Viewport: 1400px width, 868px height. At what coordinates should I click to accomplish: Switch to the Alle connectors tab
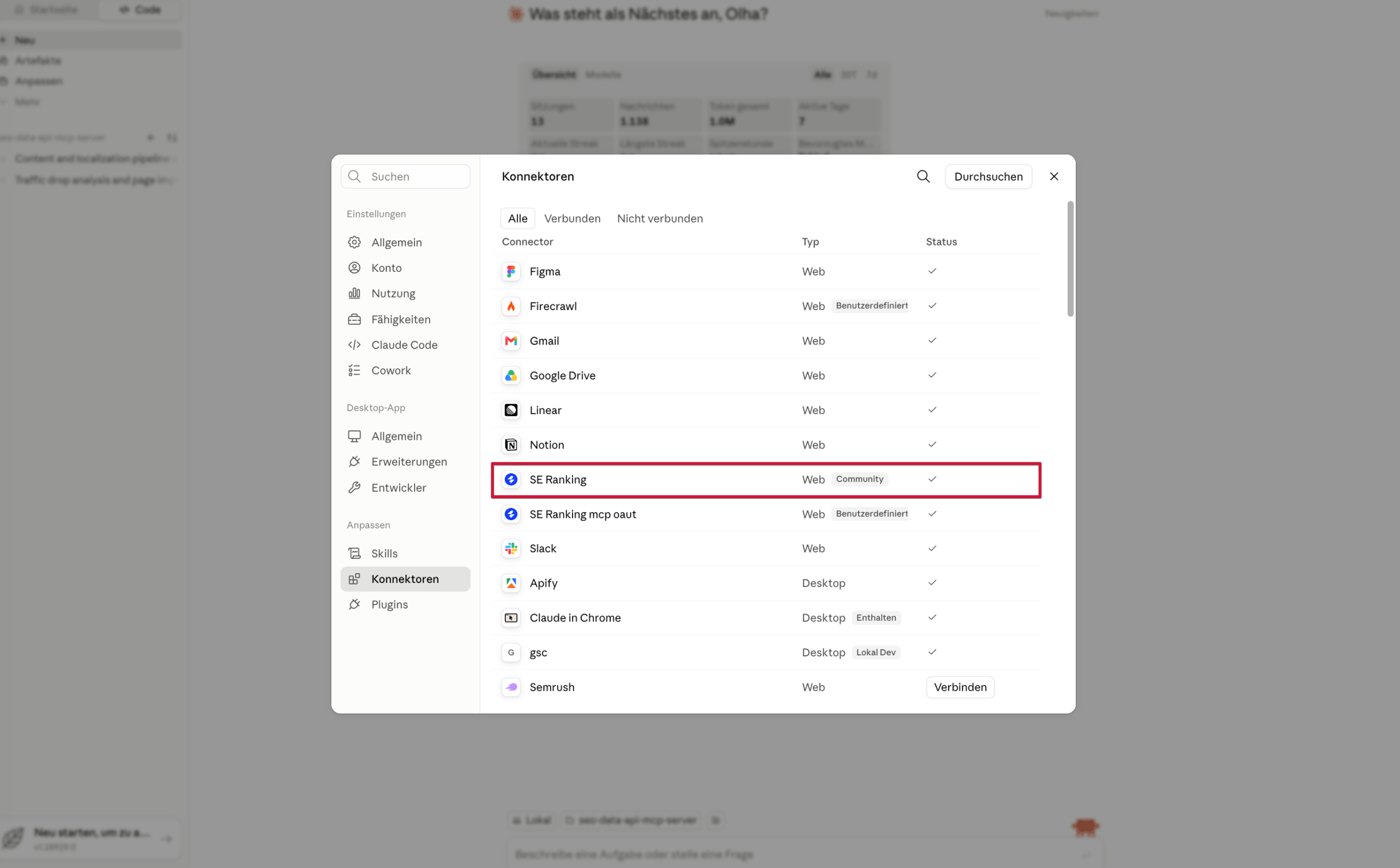(517, 218)
